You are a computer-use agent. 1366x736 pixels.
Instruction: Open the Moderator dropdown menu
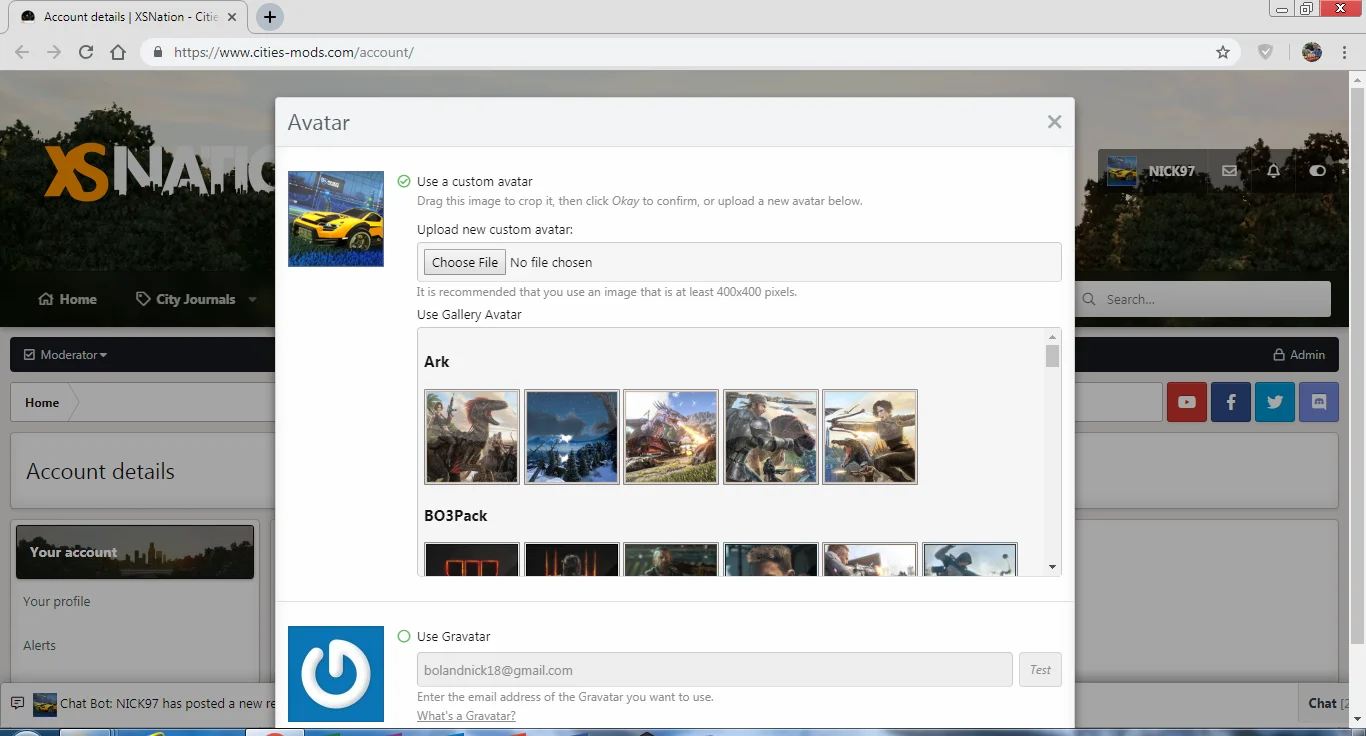coord(65,355)
